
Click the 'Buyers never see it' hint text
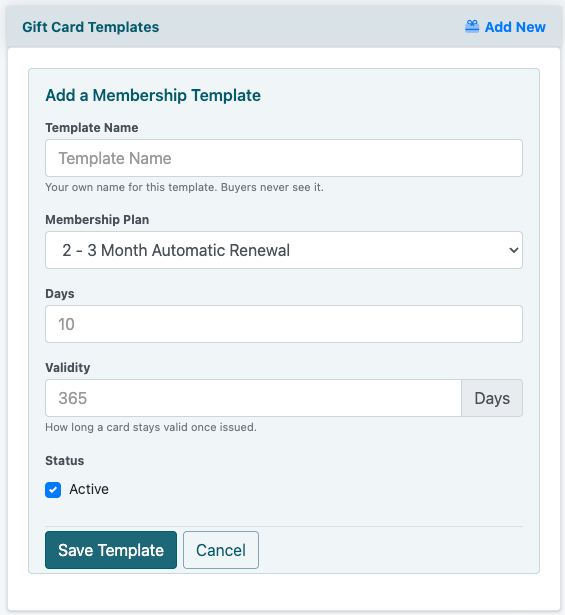pos(272,187)
